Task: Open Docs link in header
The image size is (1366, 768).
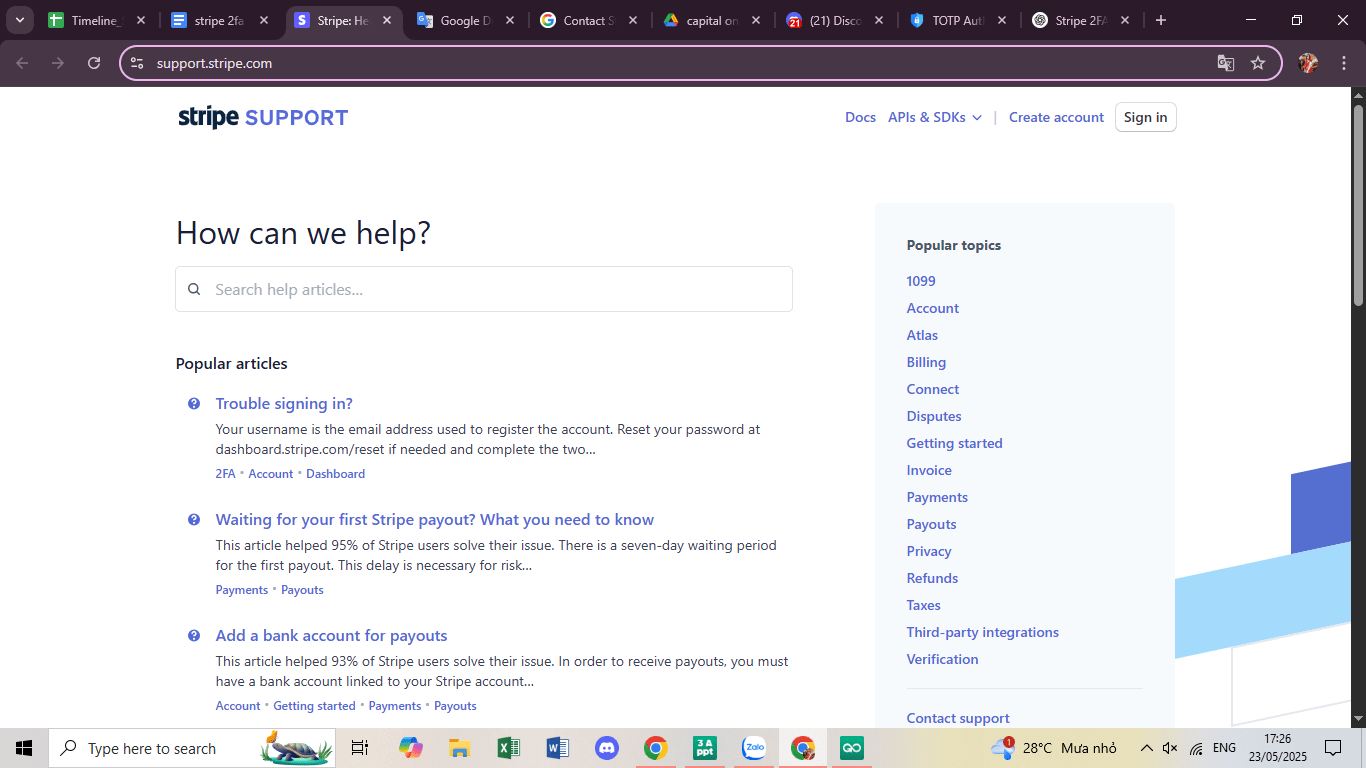Action: click(860, 117)
